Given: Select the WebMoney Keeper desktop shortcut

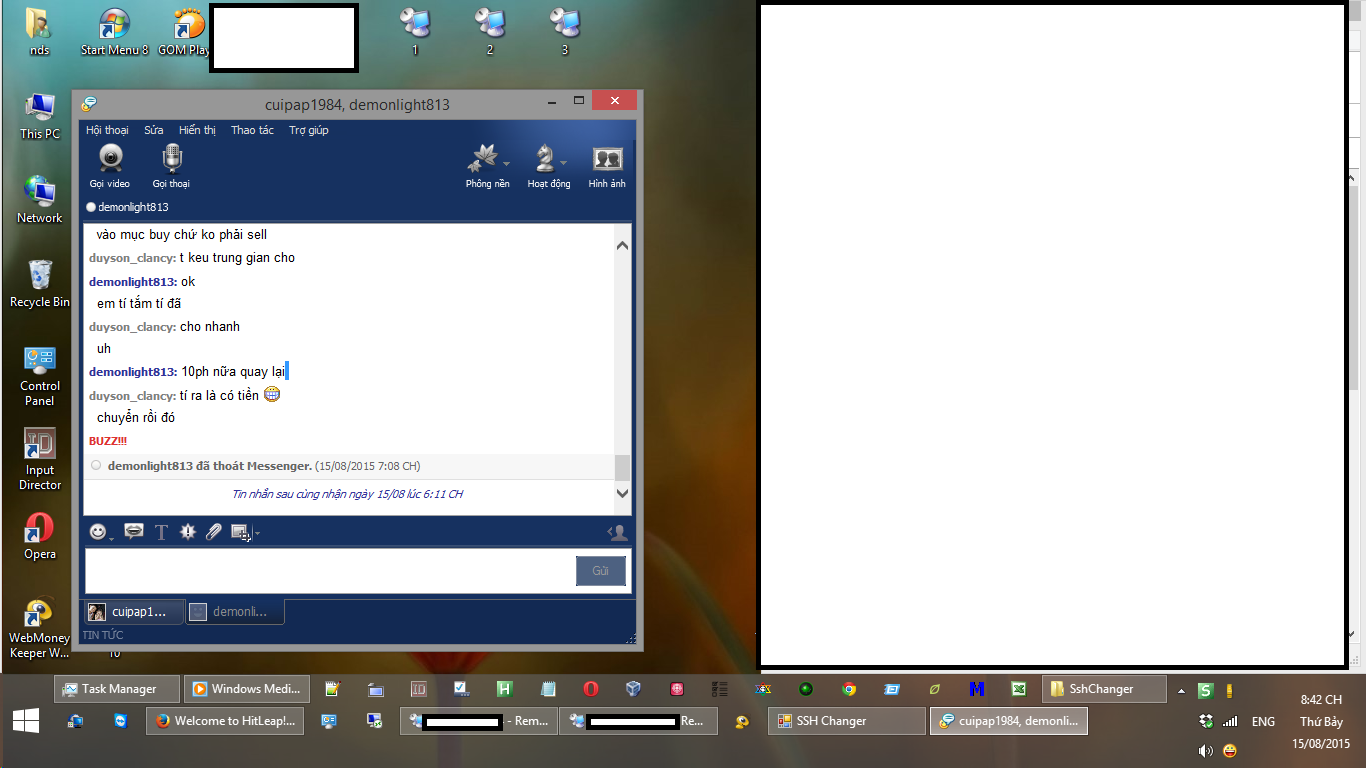Looking at the screenshot, I should (40, 629).
